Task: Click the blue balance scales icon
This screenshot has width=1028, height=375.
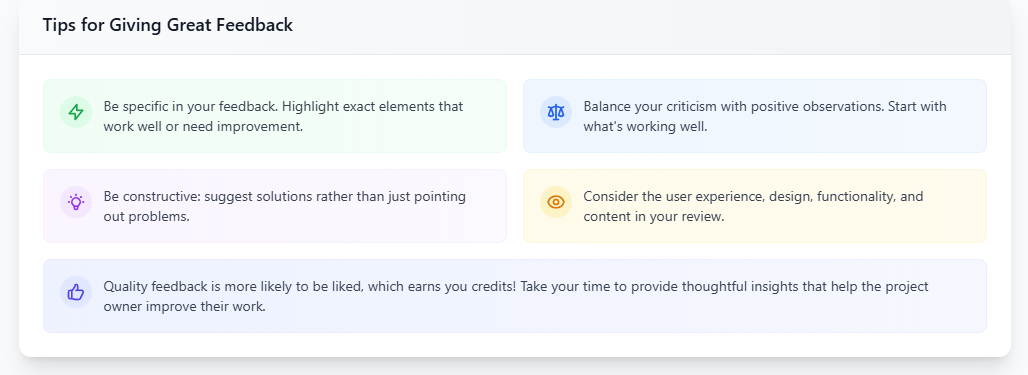Action: (x=556, y=112)
